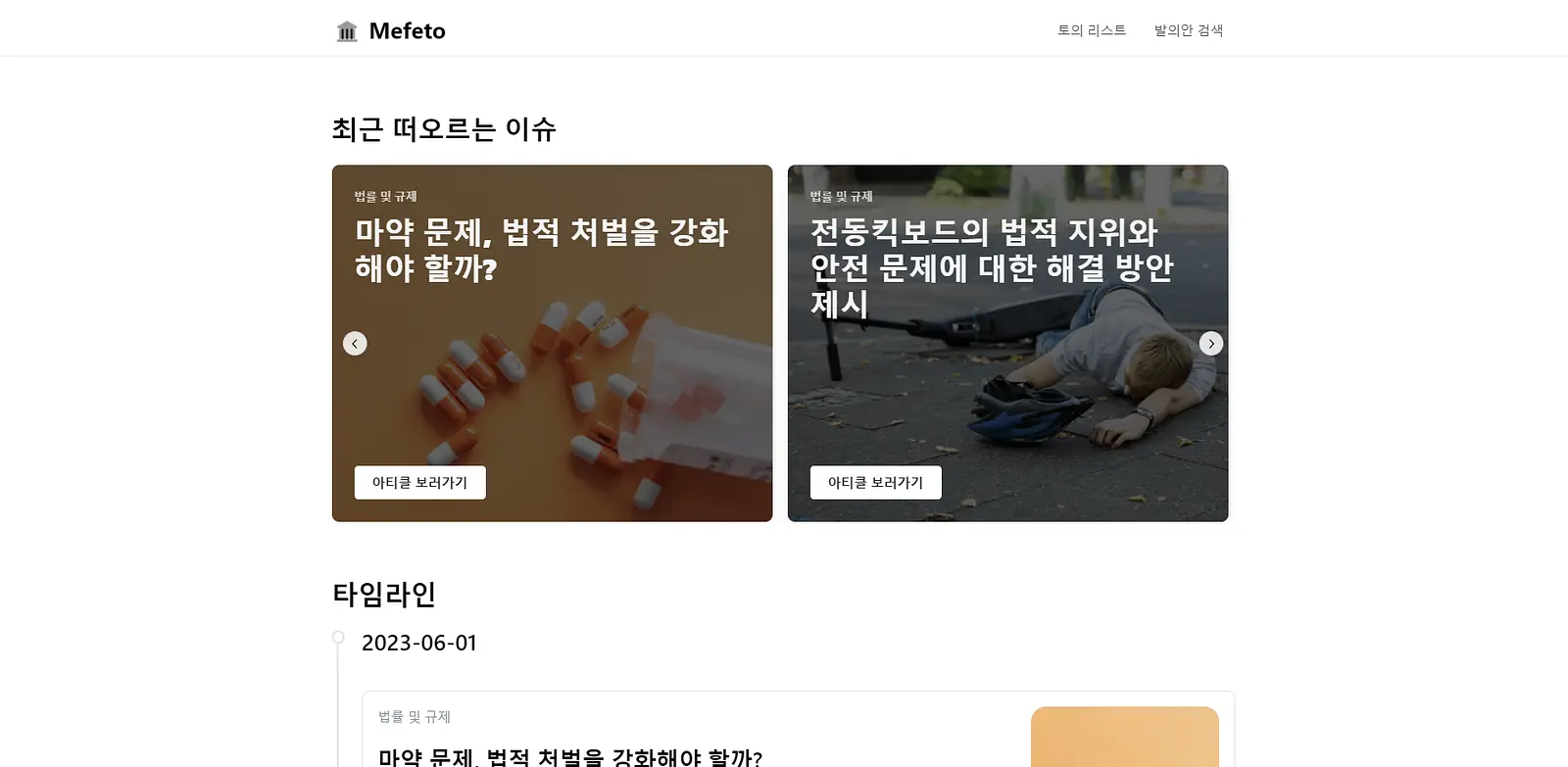Click 법률 및 규제 tag on drug card
The image size is (1568, 767).
tap(385, 197)
